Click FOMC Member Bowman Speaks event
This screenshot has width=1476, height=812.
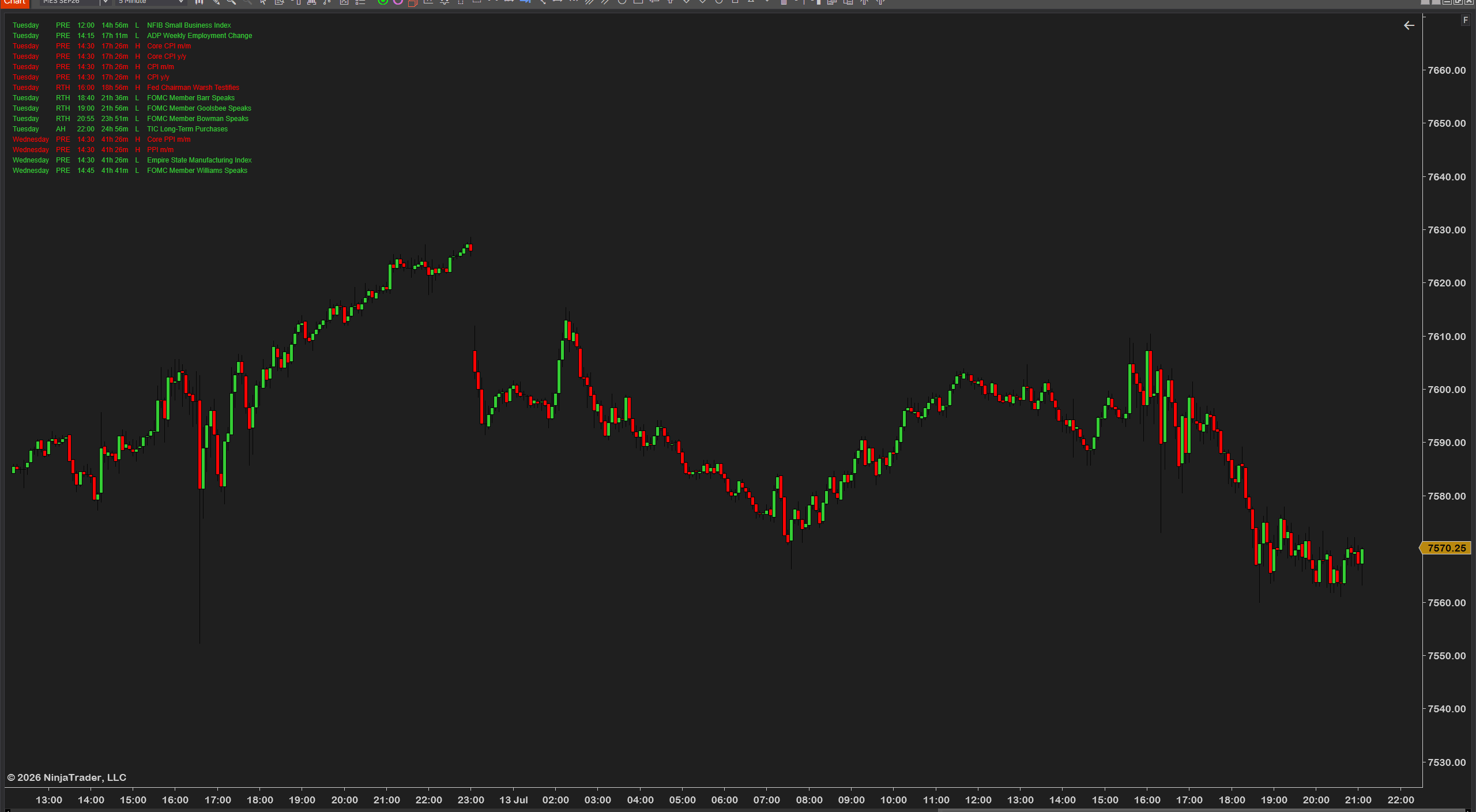(x=130, y=119)
